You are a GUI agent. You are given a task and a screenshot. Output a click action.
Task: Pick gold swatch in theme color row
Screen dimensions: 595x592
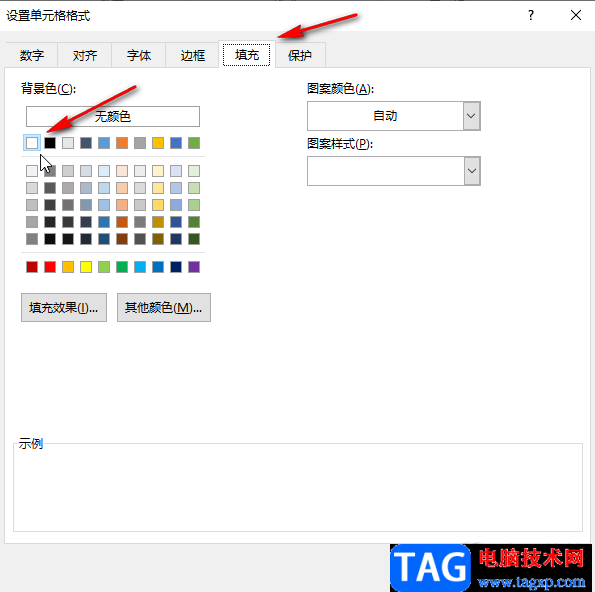[158, 143]
